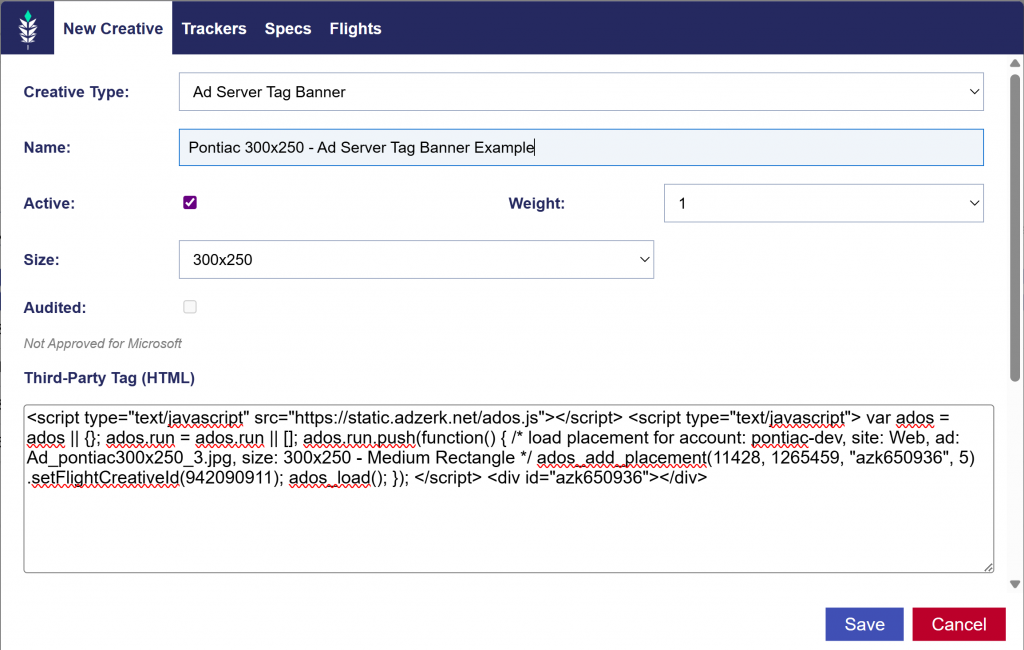This screenshot has height=650, width=1024.
Task: Uncheck the Active checkbox
Action: click(190, 202)
